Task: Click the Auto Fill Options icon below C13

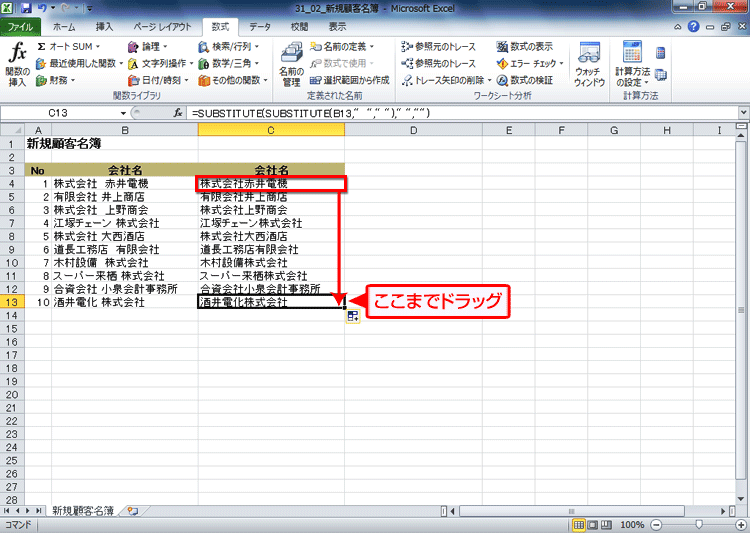Action: coord(353,316)
